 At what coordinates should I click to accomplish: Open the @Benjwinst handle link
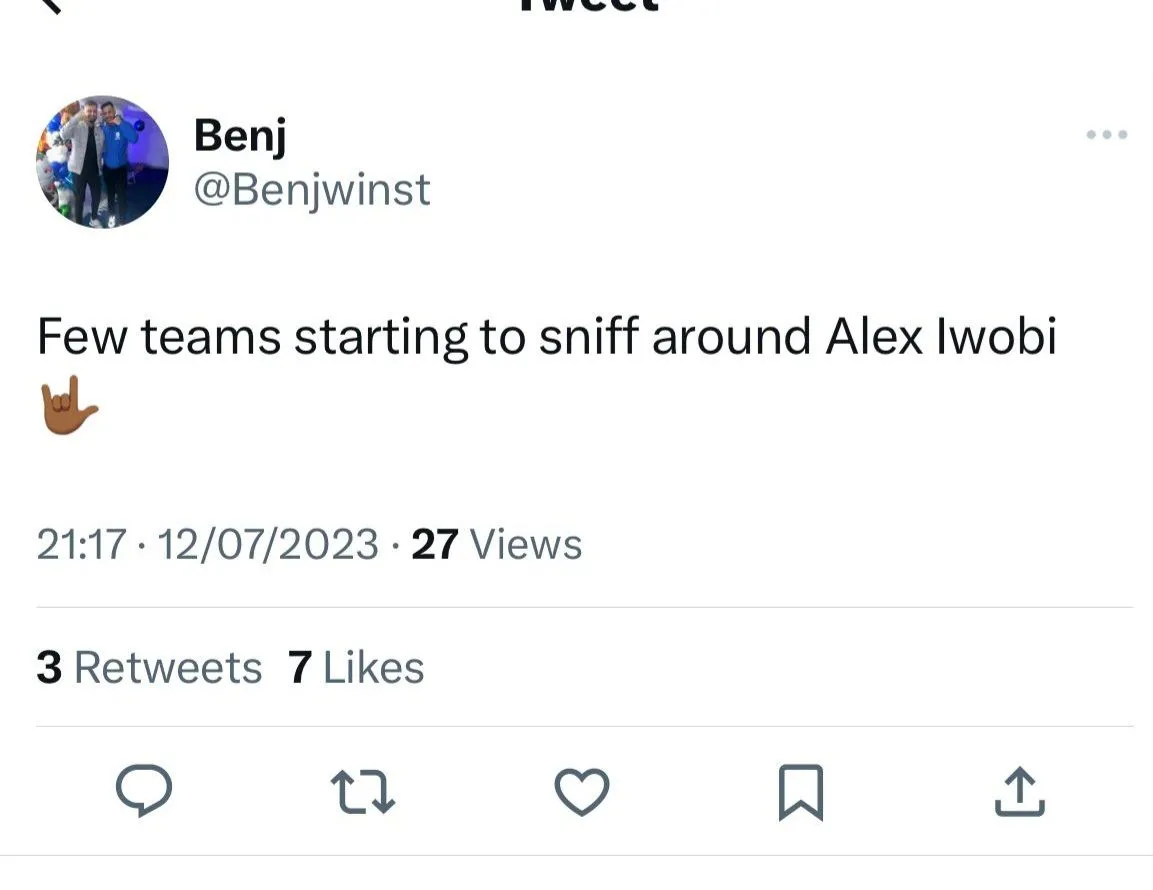pos(311,189)
